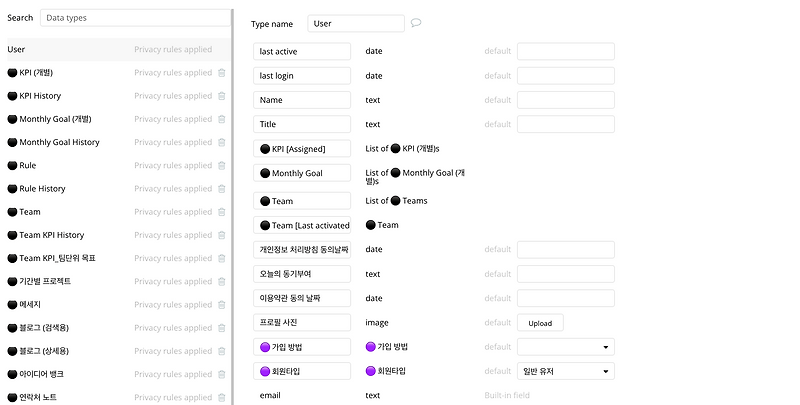The width and height of the screenshot is (800, 405).
Task: Set default value for 오늘의 동기부여
Action: (x=566, y=274)
